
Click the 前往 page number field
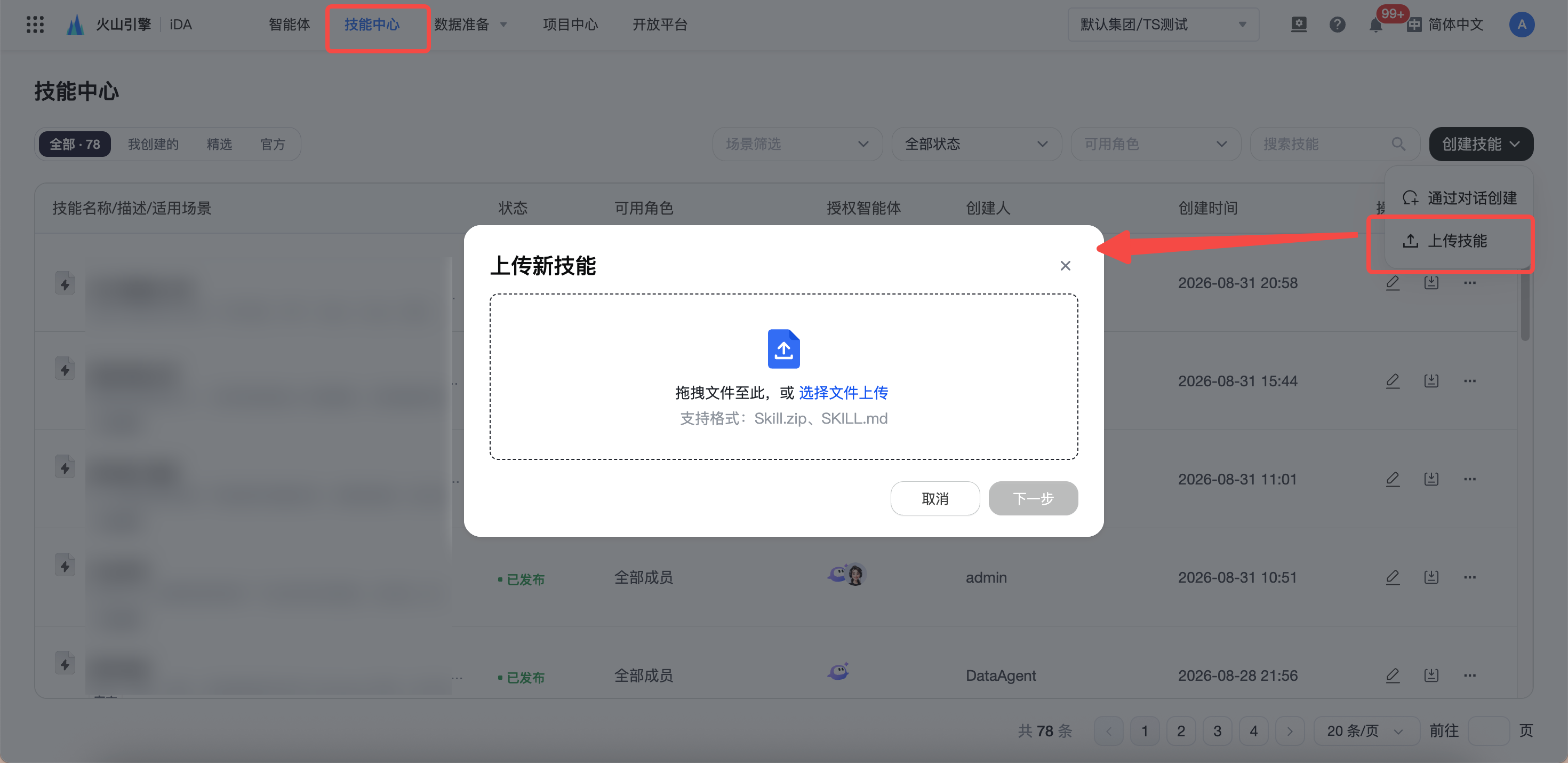coord(1488,730)
